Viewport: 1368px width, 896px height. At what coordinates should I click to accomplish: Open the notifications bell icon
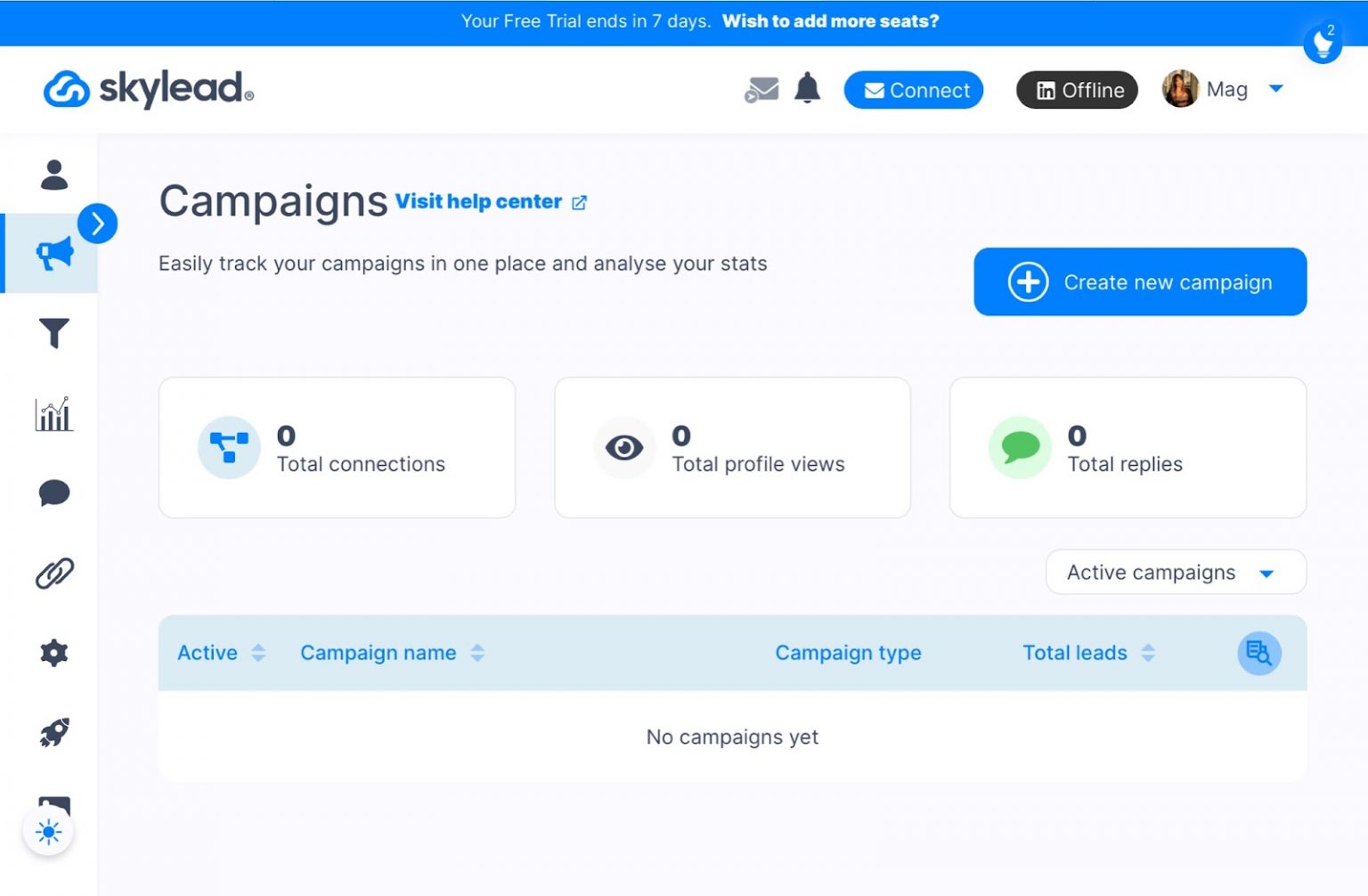(808, 89)
